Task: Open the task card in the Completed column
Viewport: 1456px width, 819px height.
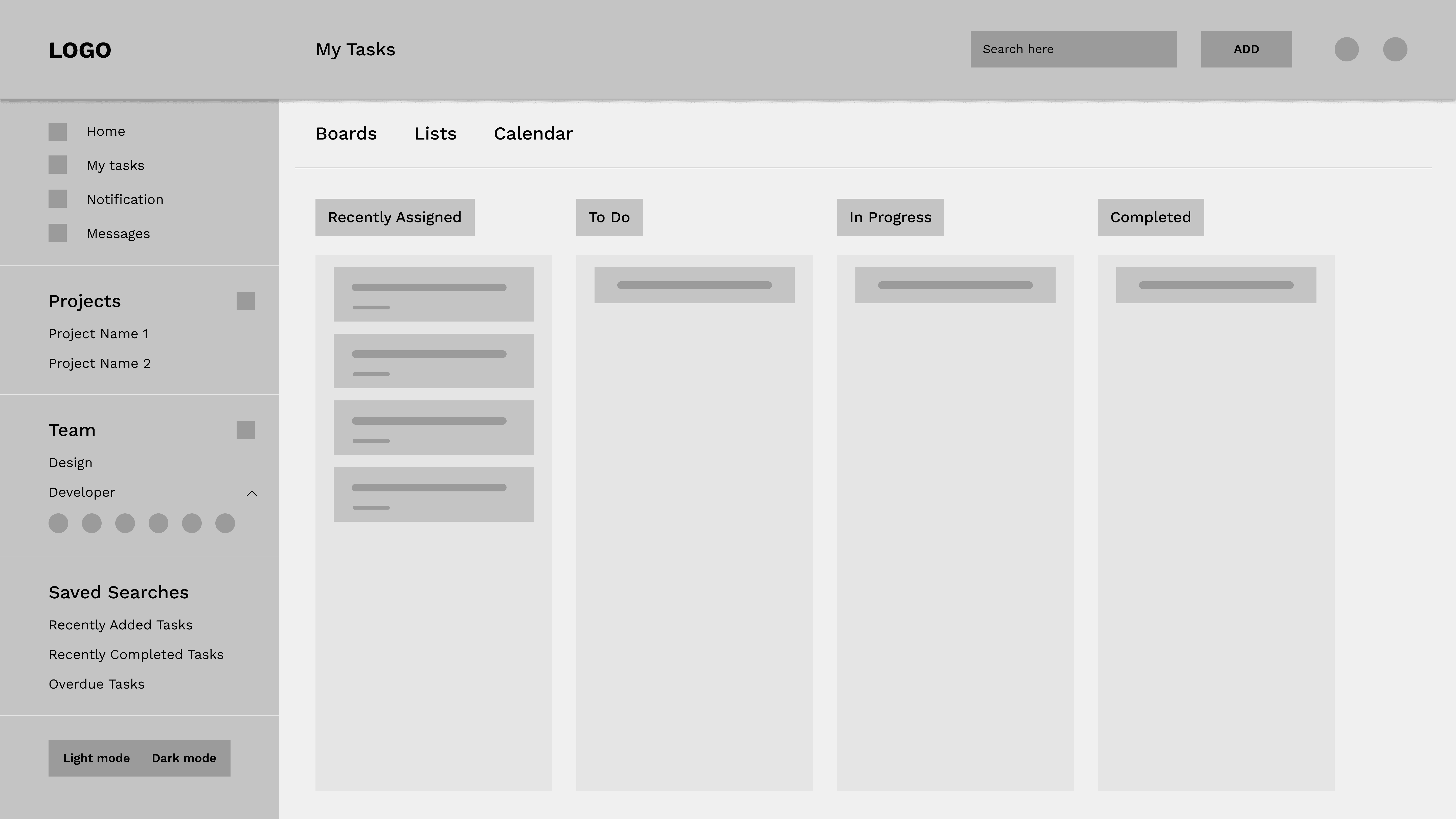Action: click(1216, 285)
